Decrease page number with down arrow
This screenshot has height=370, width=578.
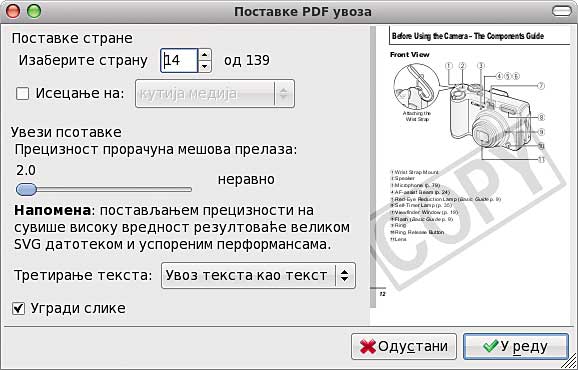click(x=205, y=67)
